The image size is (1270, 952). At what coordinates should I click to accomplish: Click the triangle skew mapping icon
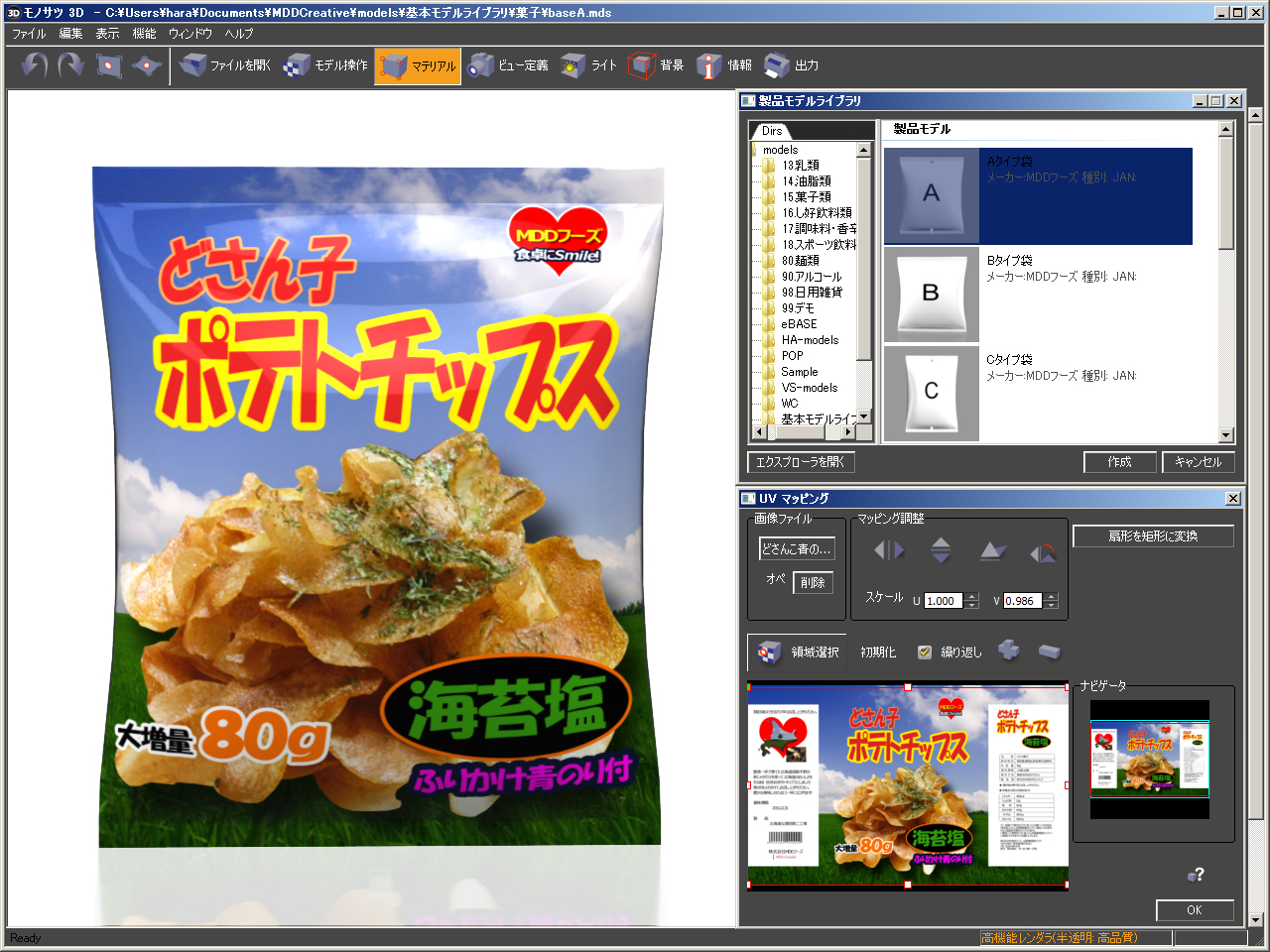(992, 551)
